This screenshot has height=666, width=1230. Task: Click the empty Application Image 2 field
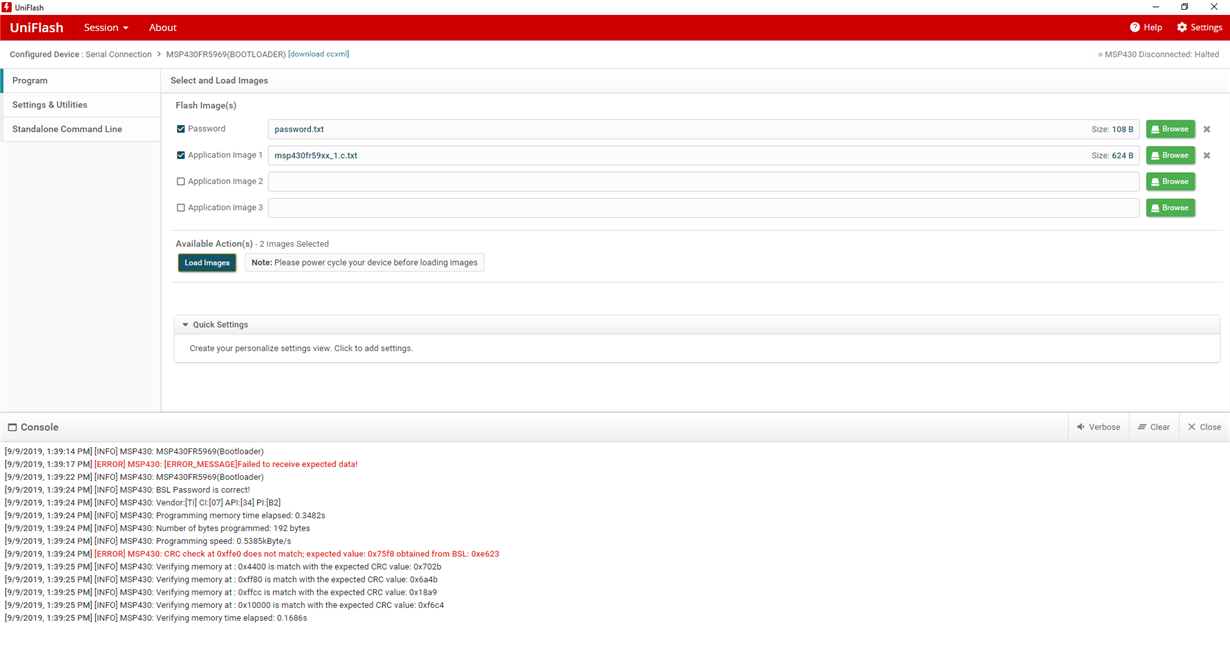[703, 181]
